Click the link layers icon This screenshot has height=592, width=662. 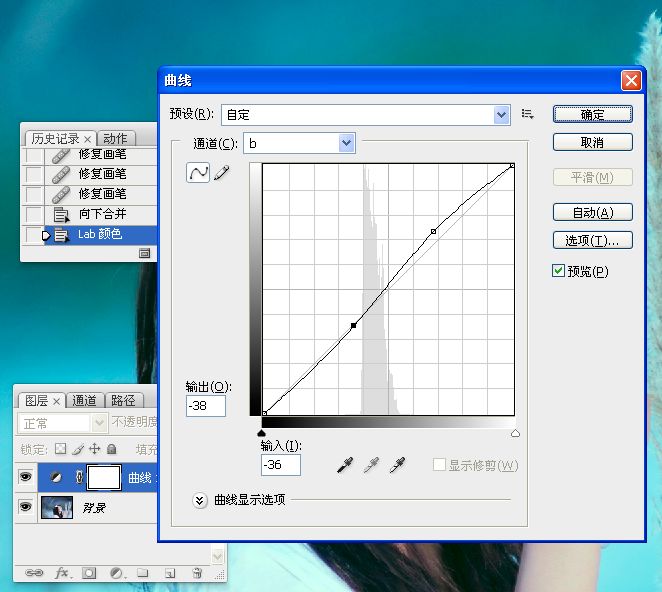tap(34, 573)
